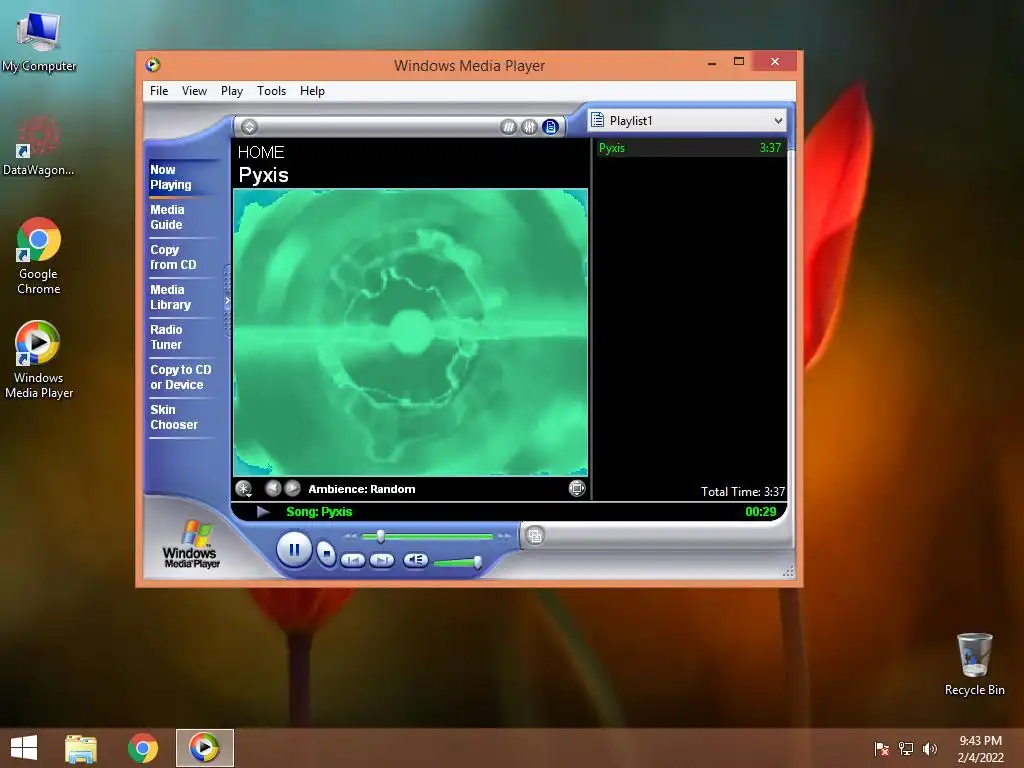The image size is (1024, 768).
Task: Select the Recycle Bin desktop icon
Action: pyautogui.click(x=974, y=664)
